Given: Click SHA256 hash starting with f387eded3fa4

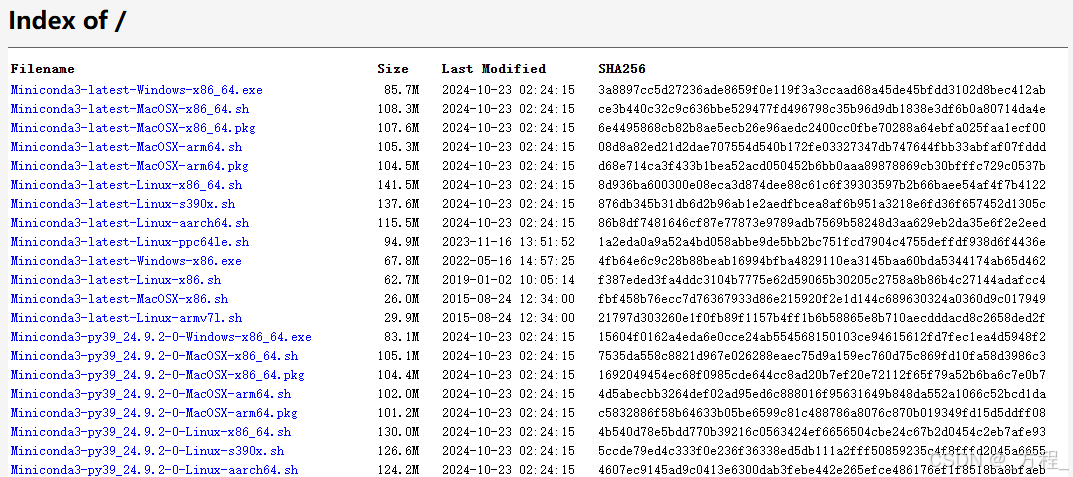Looking at the screenshot, I should 822,280.
